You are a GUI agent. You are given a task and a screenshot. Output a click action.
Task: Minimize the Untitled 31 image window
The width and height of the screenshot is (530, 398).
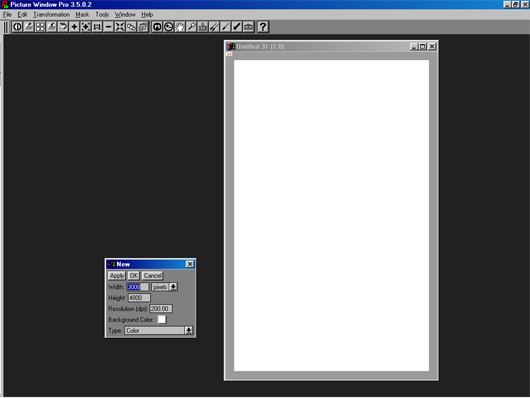414,46
